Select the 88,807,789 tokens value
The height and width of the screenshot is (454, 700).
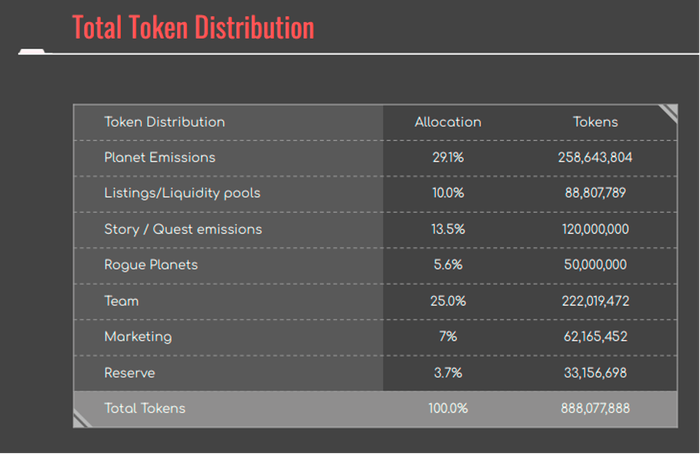tap(595, 193)
